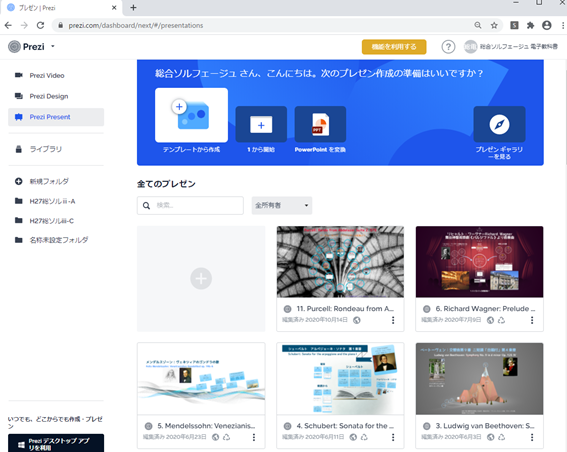Click title 6. Richard Wagner: Prelude
Image resolution: width=567 pixels, height=452 pixels.
(485, 309)
